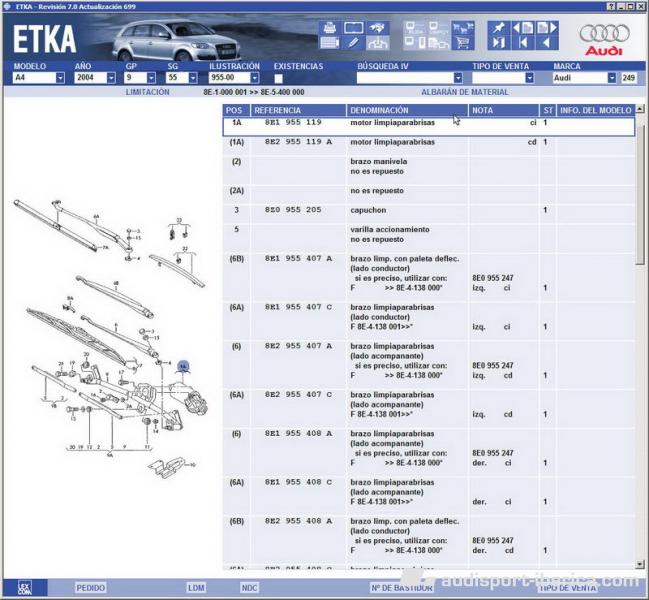Image resolution: width=649 pixels, height=600 pixels.
Task: Go to next illustration page icon
Action: pos(547,28)
